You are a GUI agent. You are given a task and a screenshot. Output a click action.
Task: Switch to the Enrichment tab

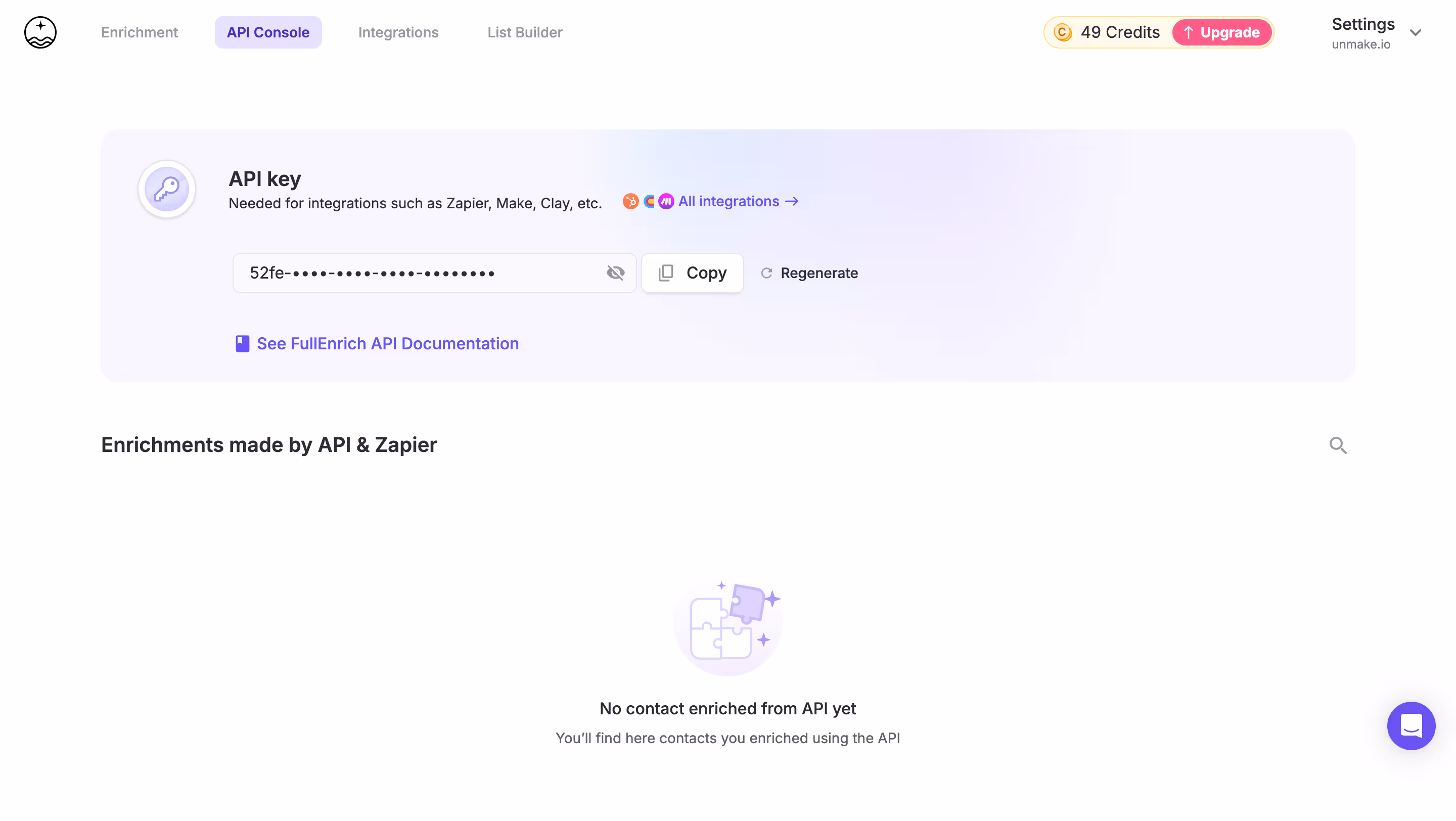click(139, 32)
